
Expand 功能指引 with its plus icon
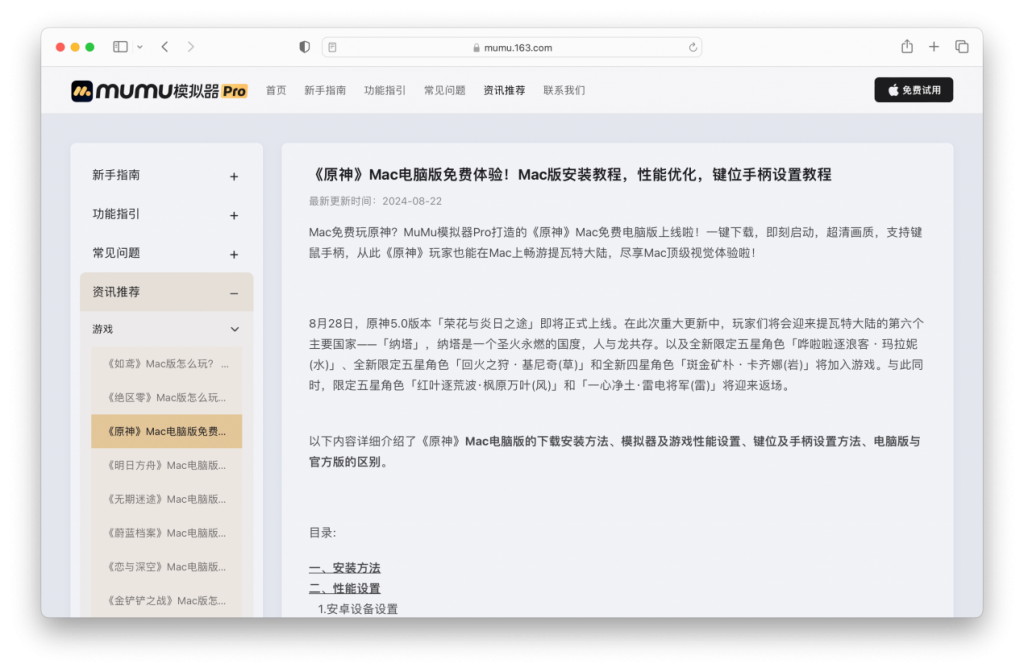[234, 216]
